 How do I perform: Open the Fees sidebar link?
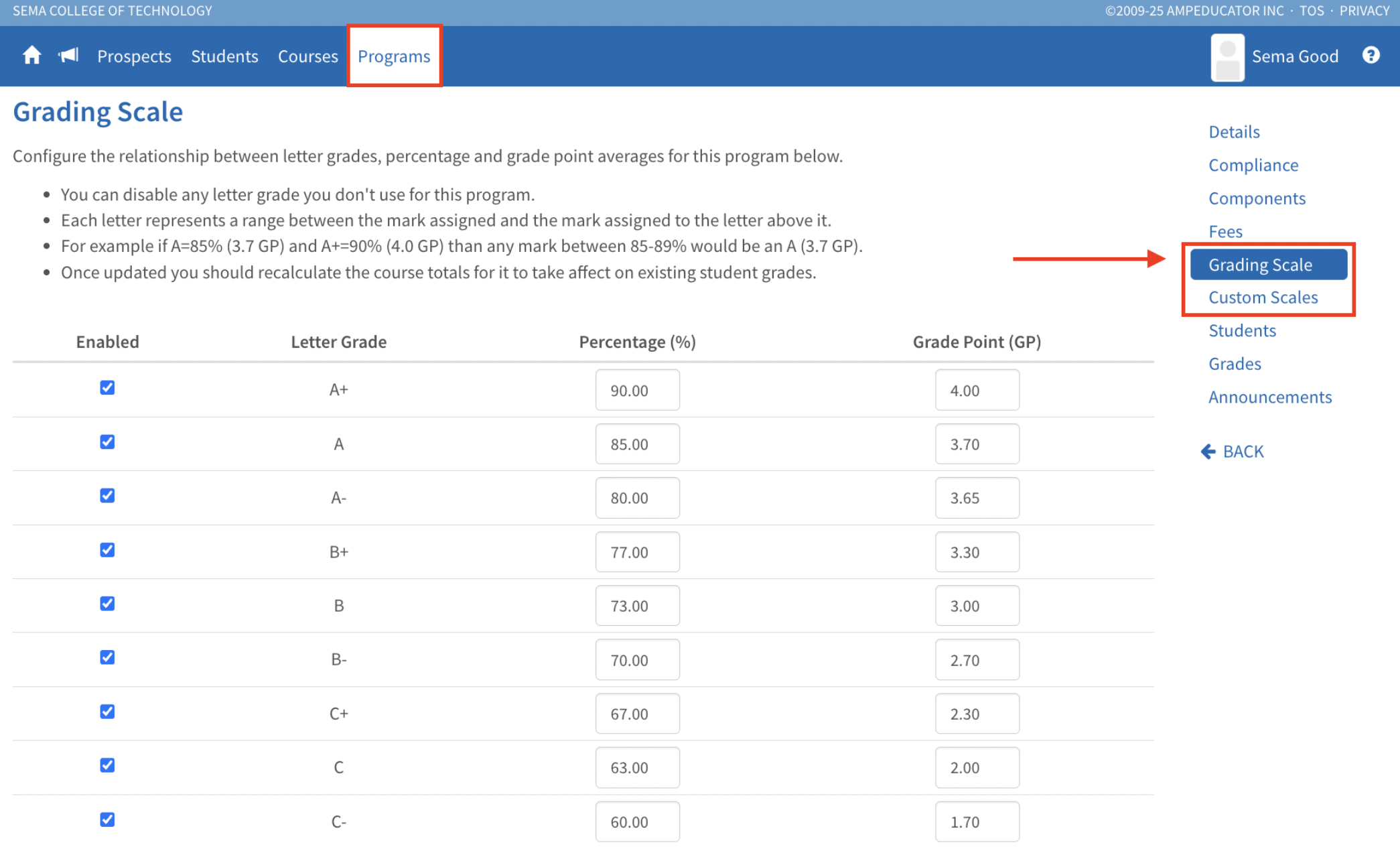click(x=1225, y=232)
